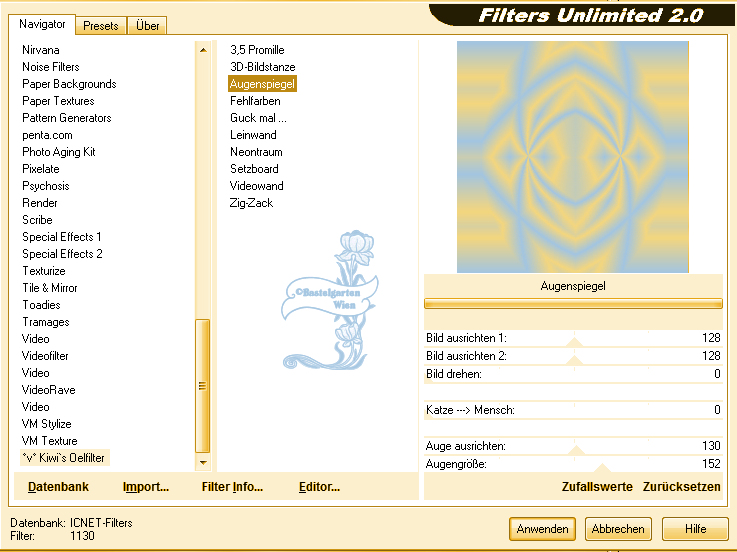Select the Tramages category
737x552 pixels.
click(x=46, y=322)
